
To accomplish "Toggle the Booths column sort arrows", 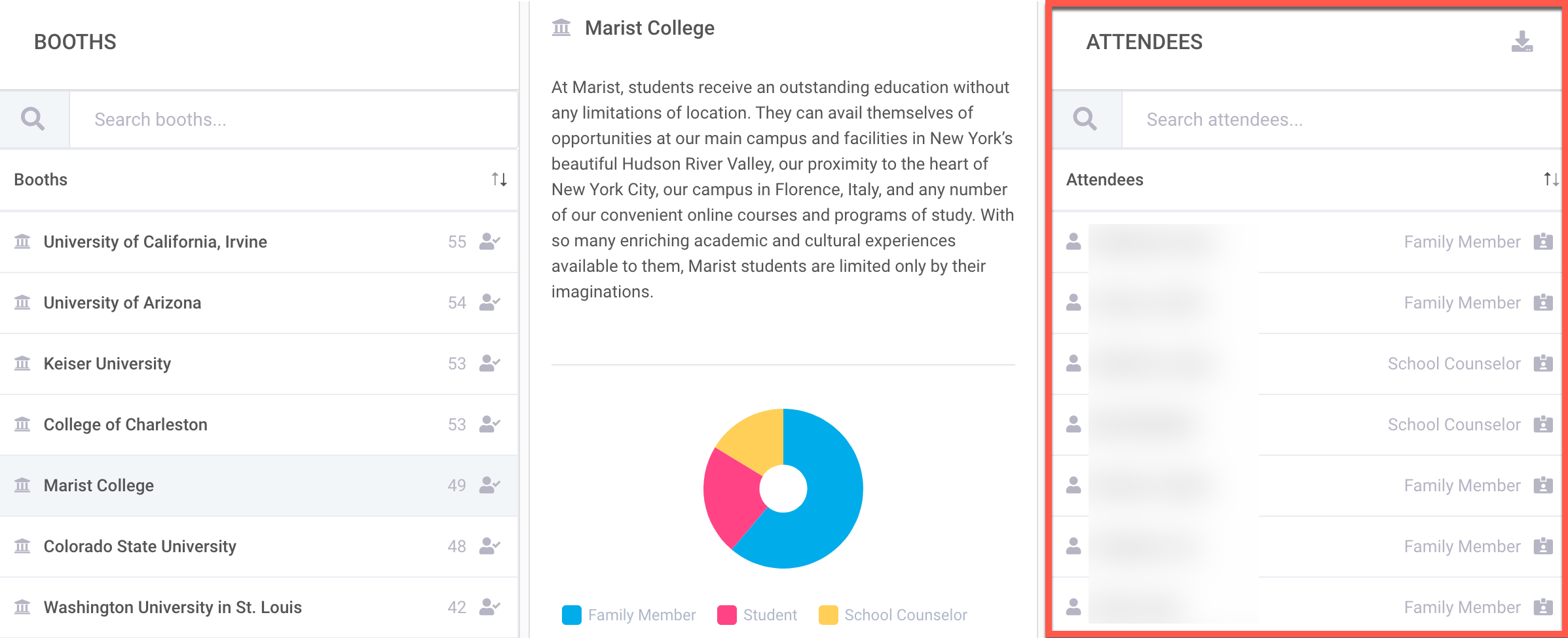I will tap(499, 179).
